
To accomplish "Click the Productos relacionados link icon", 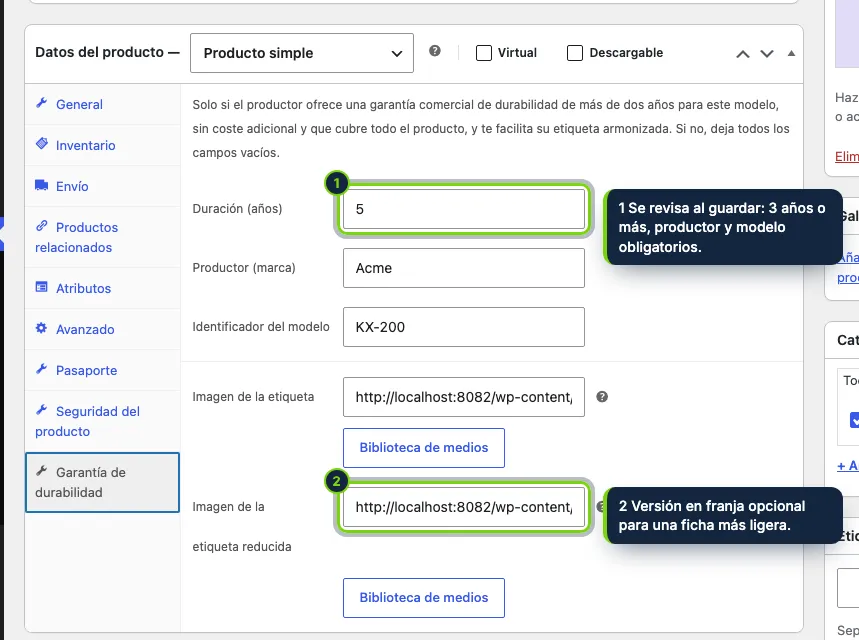I will (x=42, y=225).
